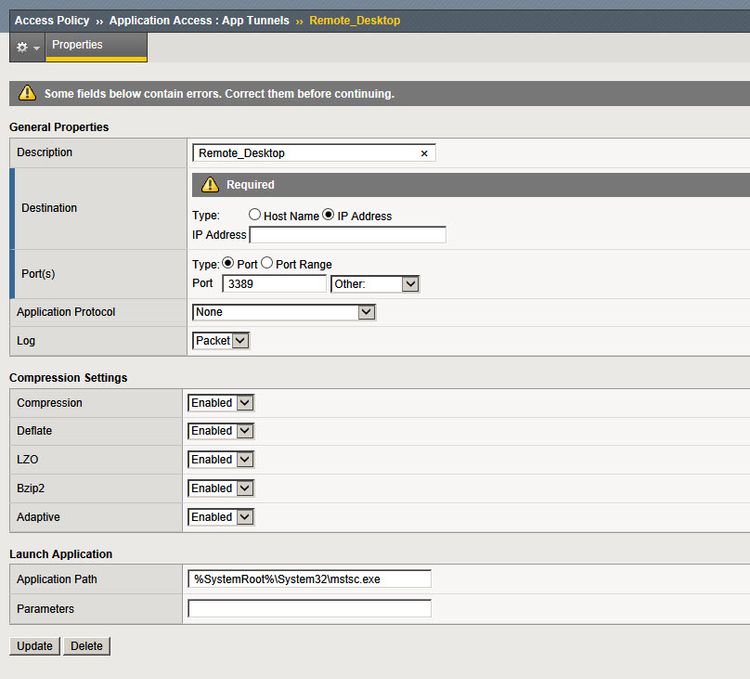Choose the Port Range radio option
The width and height of the screenshot is (750, 679).
(x=267, y=264)
